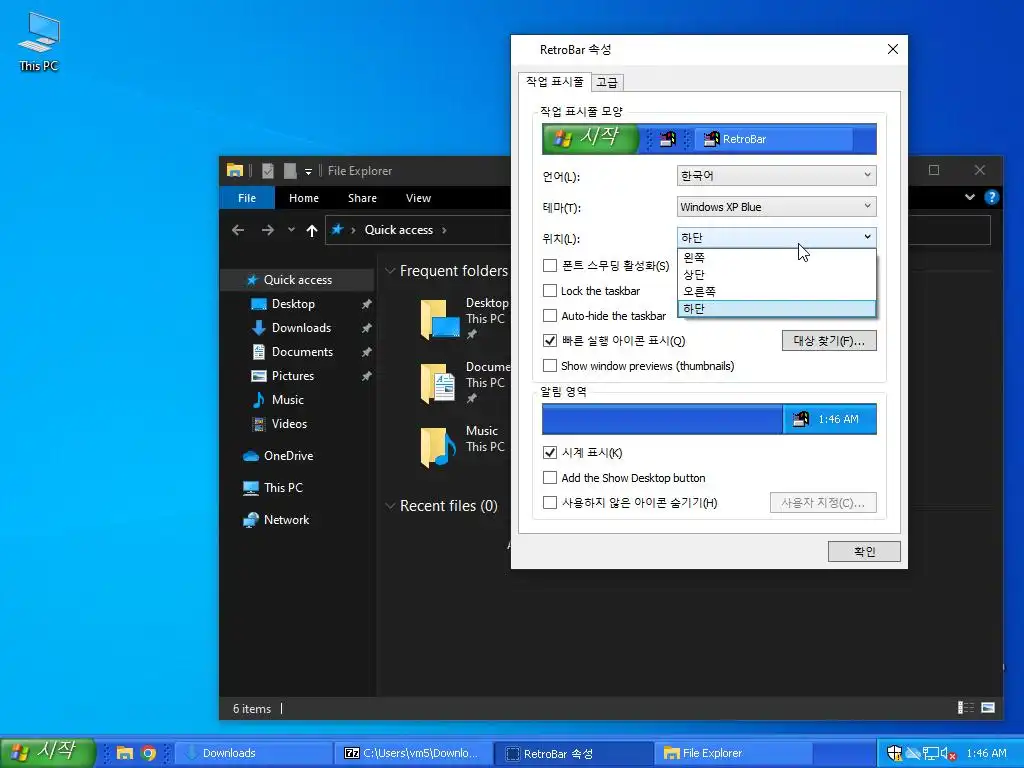Open the Share ribbon tab
The height and width of the screenshot is (768, 1024).
tap(362, 198)
